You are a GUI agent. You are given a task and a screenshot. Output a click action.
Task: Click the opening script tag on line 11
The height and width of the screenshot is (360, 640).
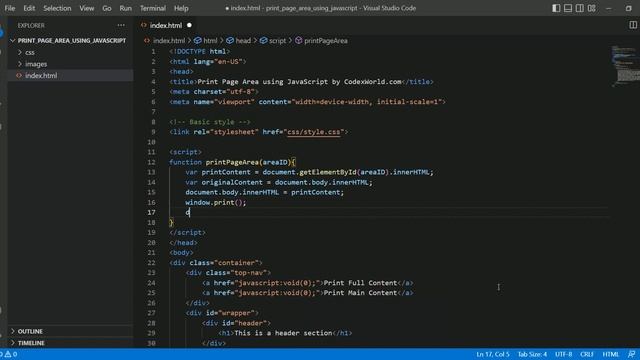coord(185,152)
